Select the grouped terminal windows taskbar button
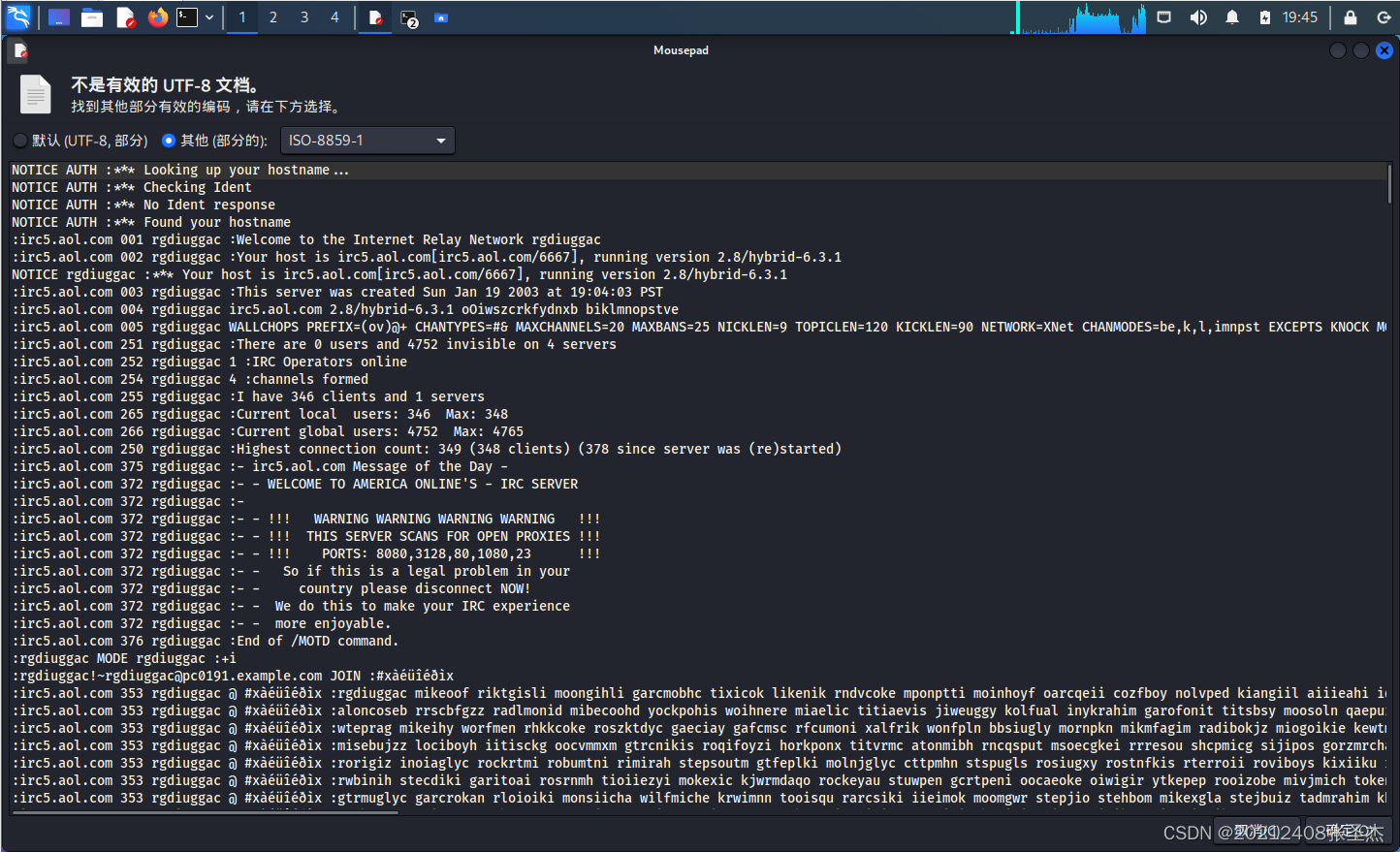The height and width of the screenshot is (852, 1400). 409,18
